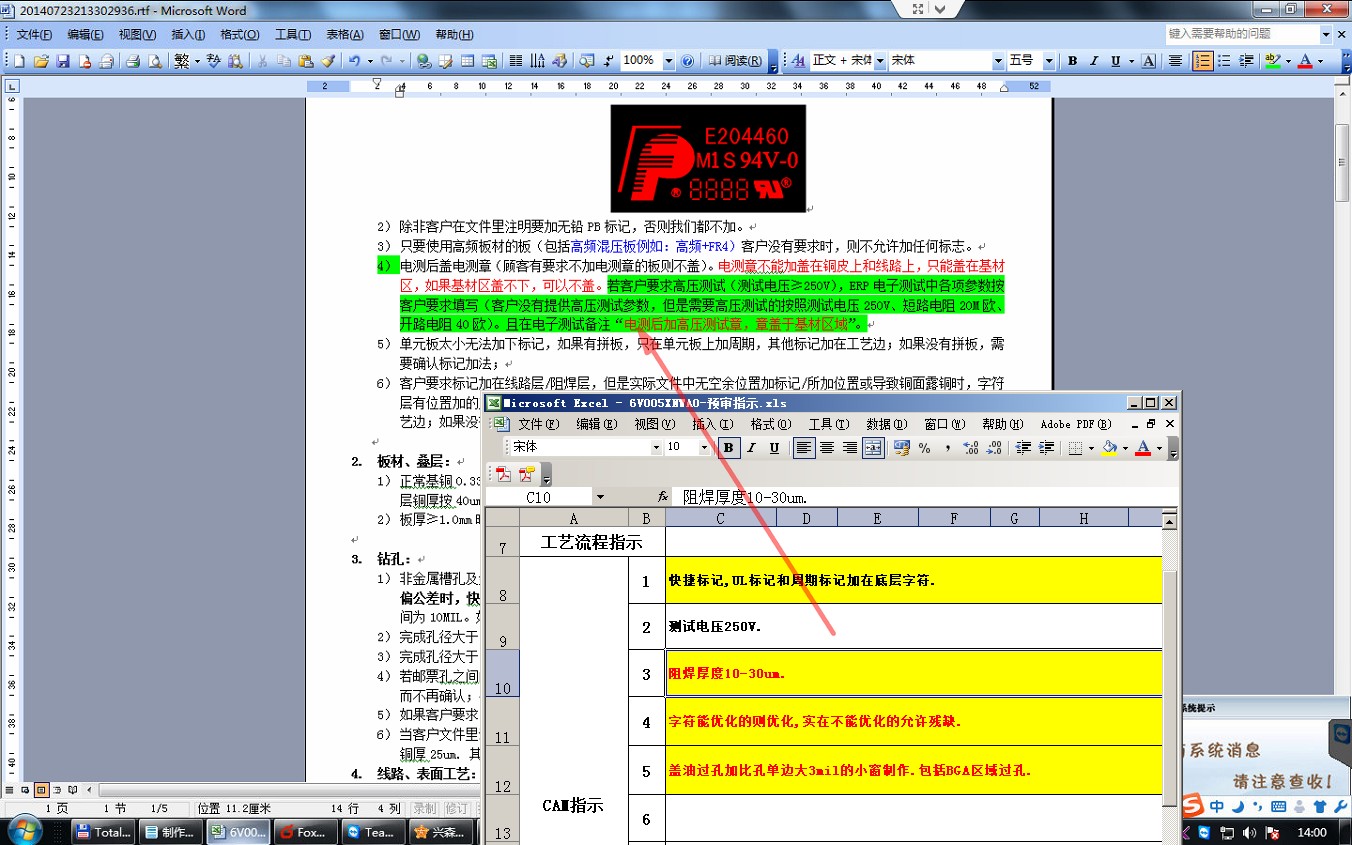1352x845 pixels.
Task: Click Currency Style icon in Excel toolbar
Action: coord(902,448)
